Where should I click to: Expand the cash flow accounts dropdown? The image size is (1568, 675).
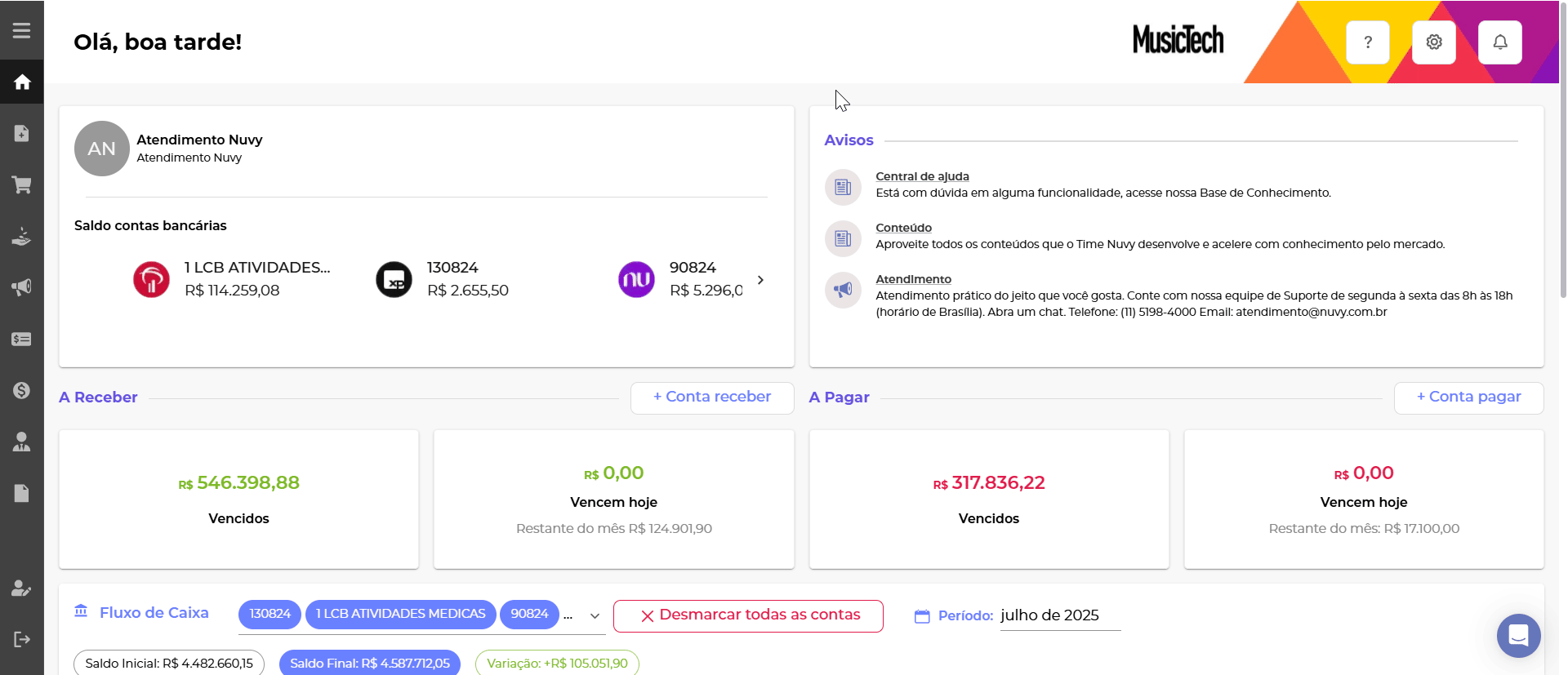point(595,616)
